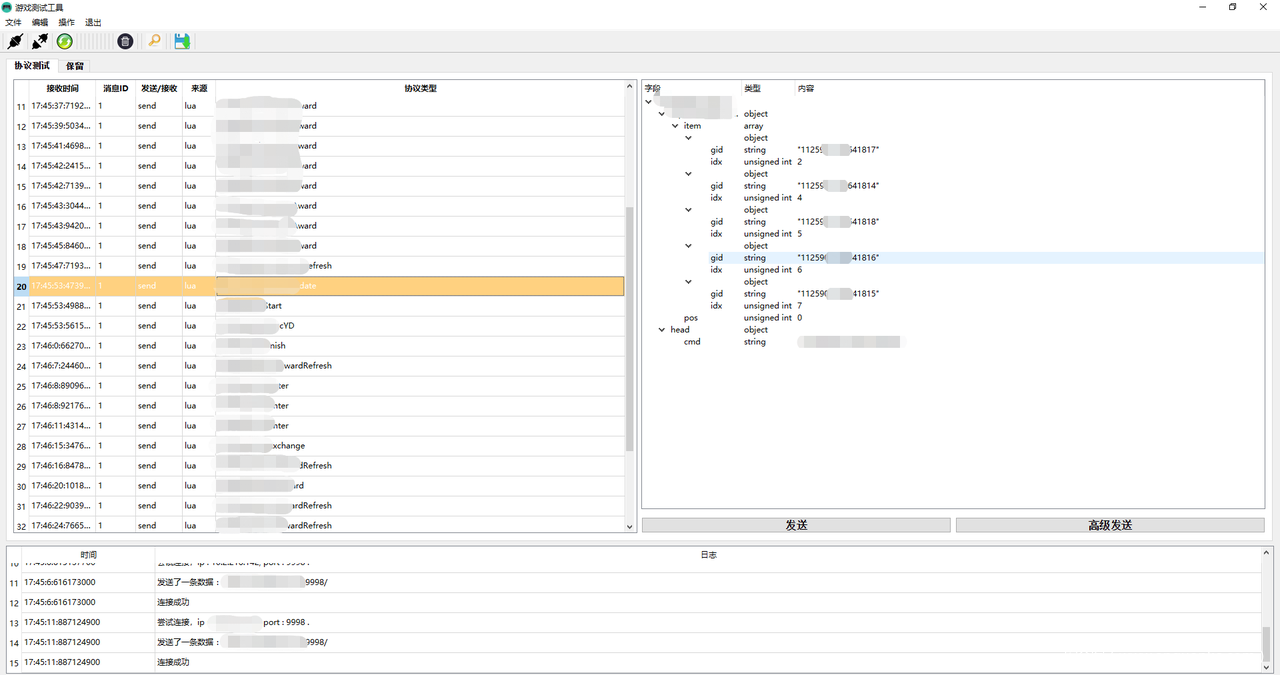Click the 接收时间 column header
Screen dimensions: 1280x675
[x=62, y=88]
